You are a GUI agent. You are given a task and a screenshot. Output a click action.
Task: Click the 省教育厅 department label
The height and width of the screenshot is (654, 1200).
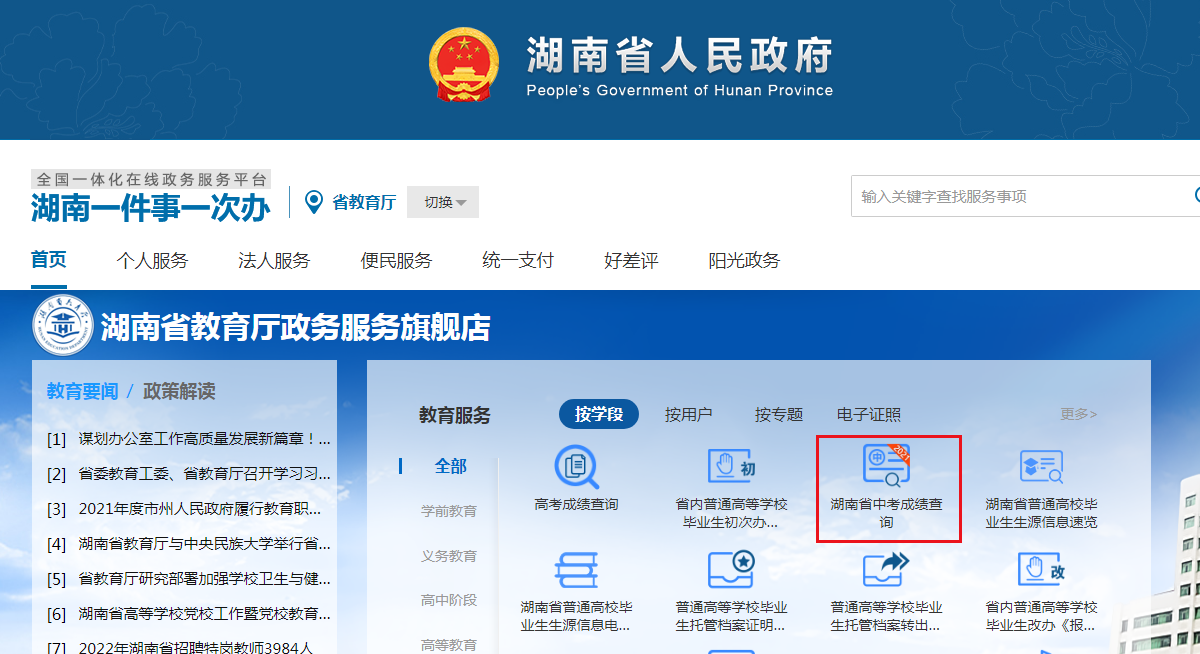(x=364, y=202)
